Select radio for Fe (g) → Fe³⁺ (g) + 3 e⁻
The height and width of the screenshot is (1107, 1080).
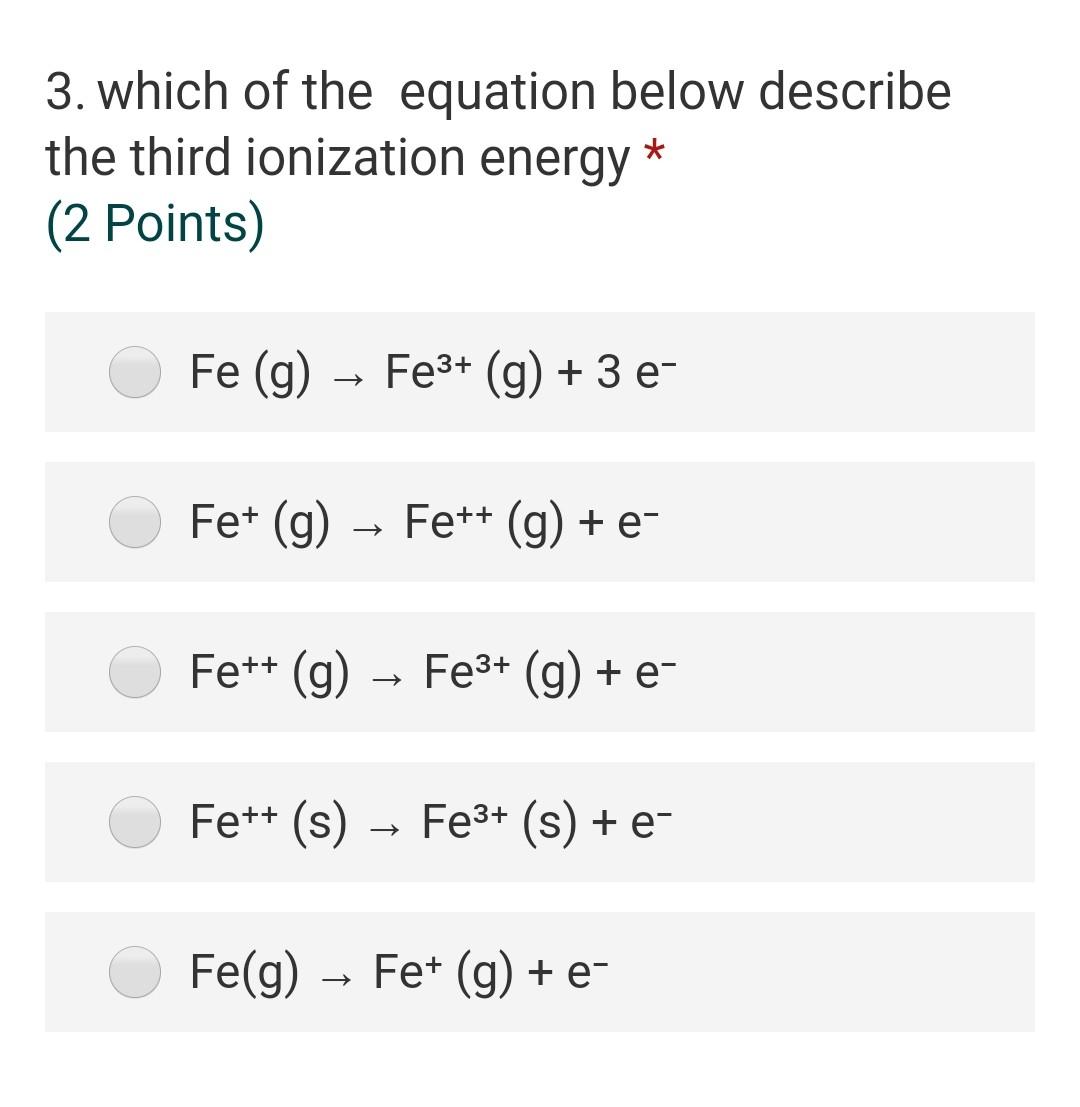click(x=135, y=372)
